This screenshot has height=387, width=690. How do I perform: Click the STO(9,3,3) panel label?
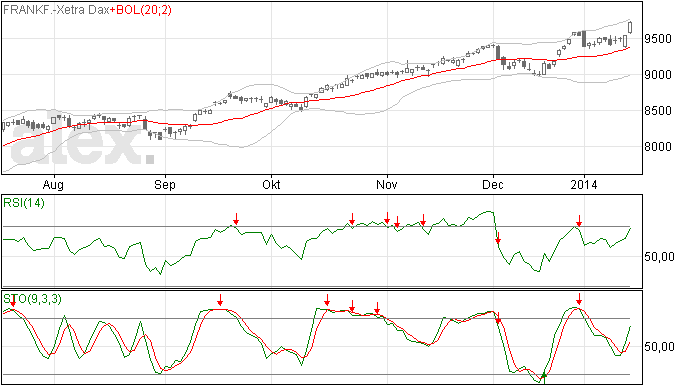[33, 299]
